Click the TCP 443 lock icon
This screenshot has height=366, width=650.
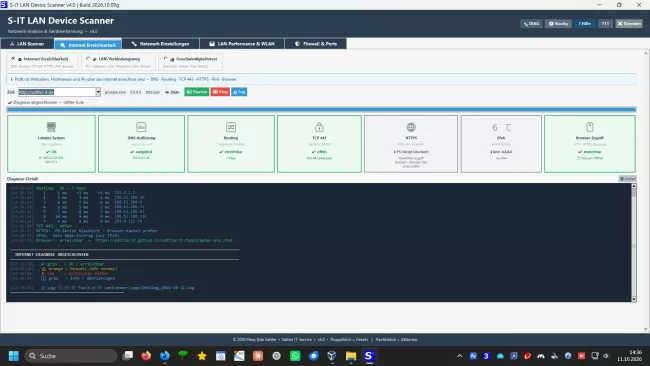click(x=319, y=127)
